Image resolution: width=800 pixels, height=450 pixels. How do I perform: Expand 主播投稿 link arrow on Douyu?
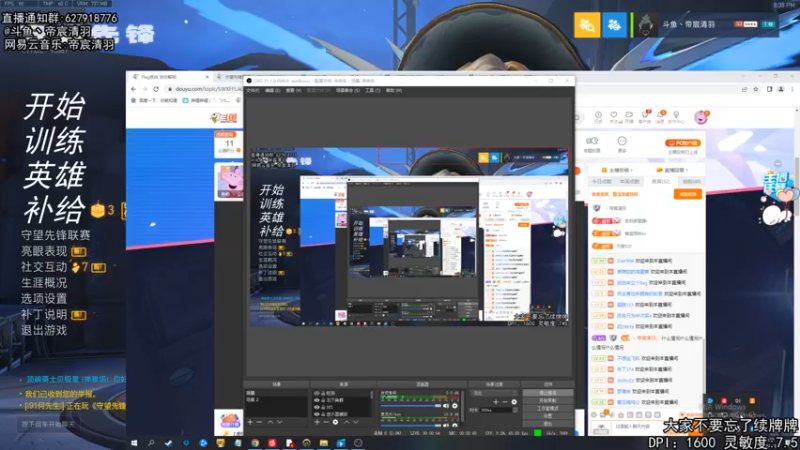632,170
